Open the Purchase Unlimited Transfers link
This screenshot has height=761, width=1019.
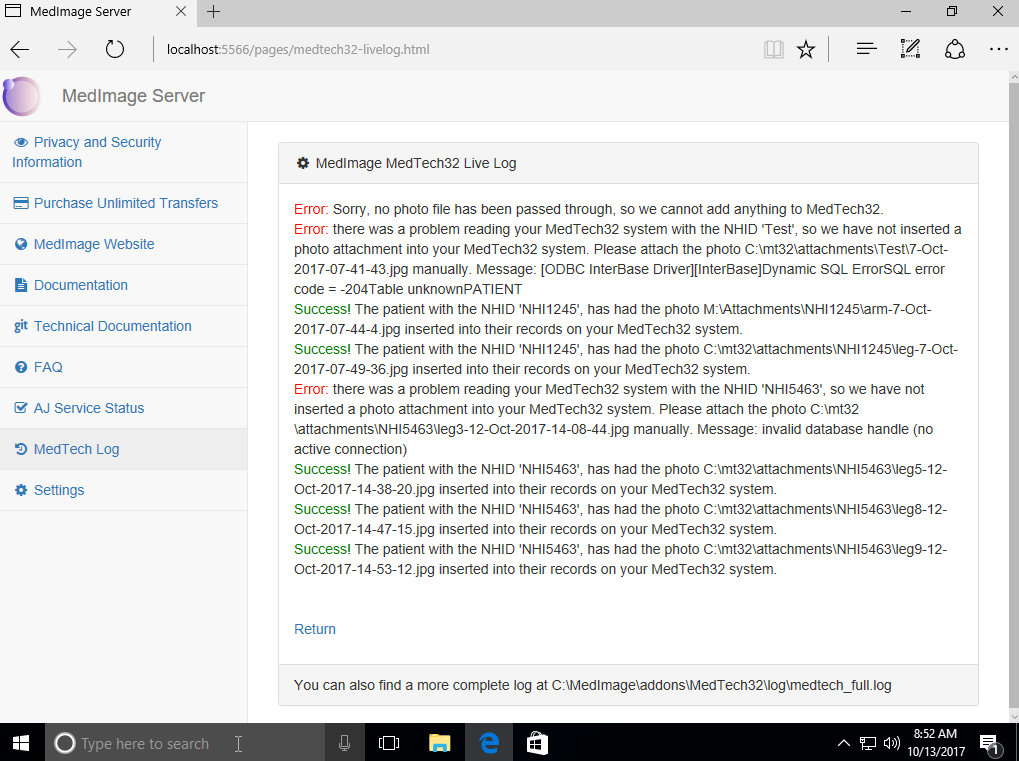coord(125,203)
